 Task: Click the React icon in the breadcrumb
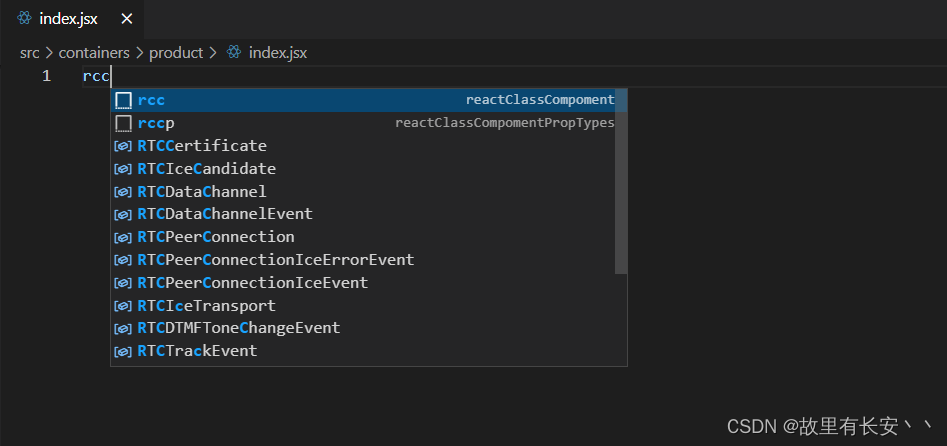234,53
